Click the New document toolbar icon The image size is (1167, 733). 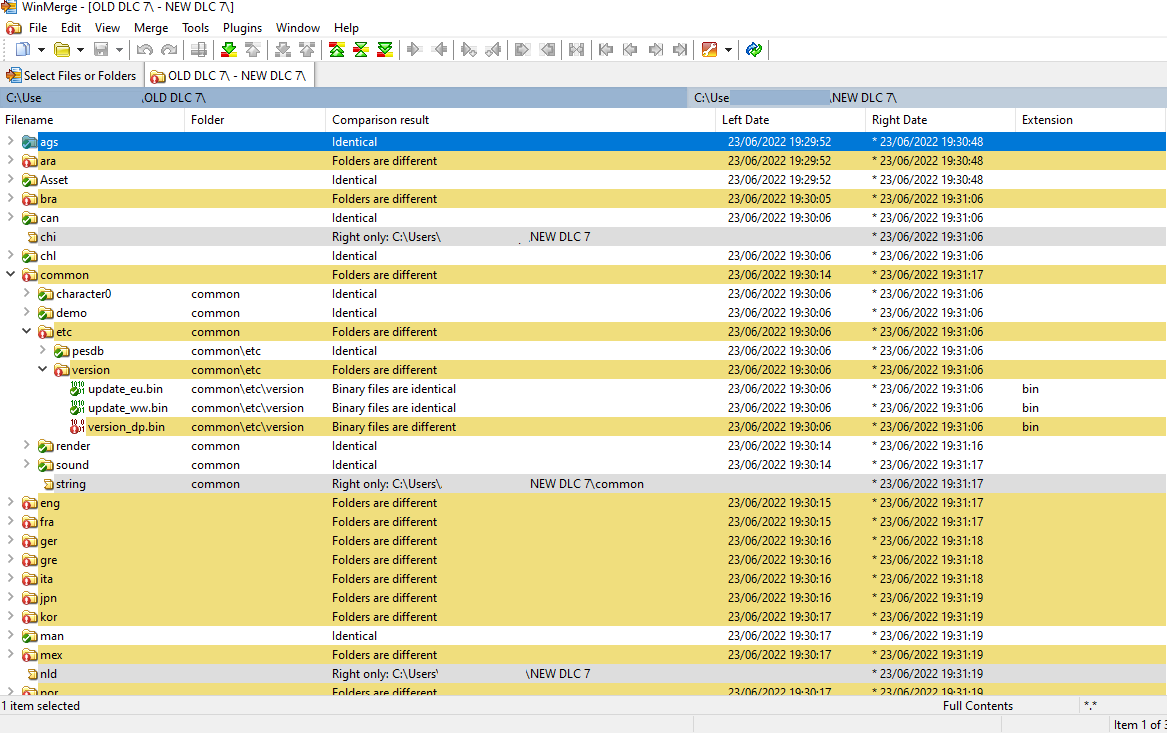coord(22,50)
